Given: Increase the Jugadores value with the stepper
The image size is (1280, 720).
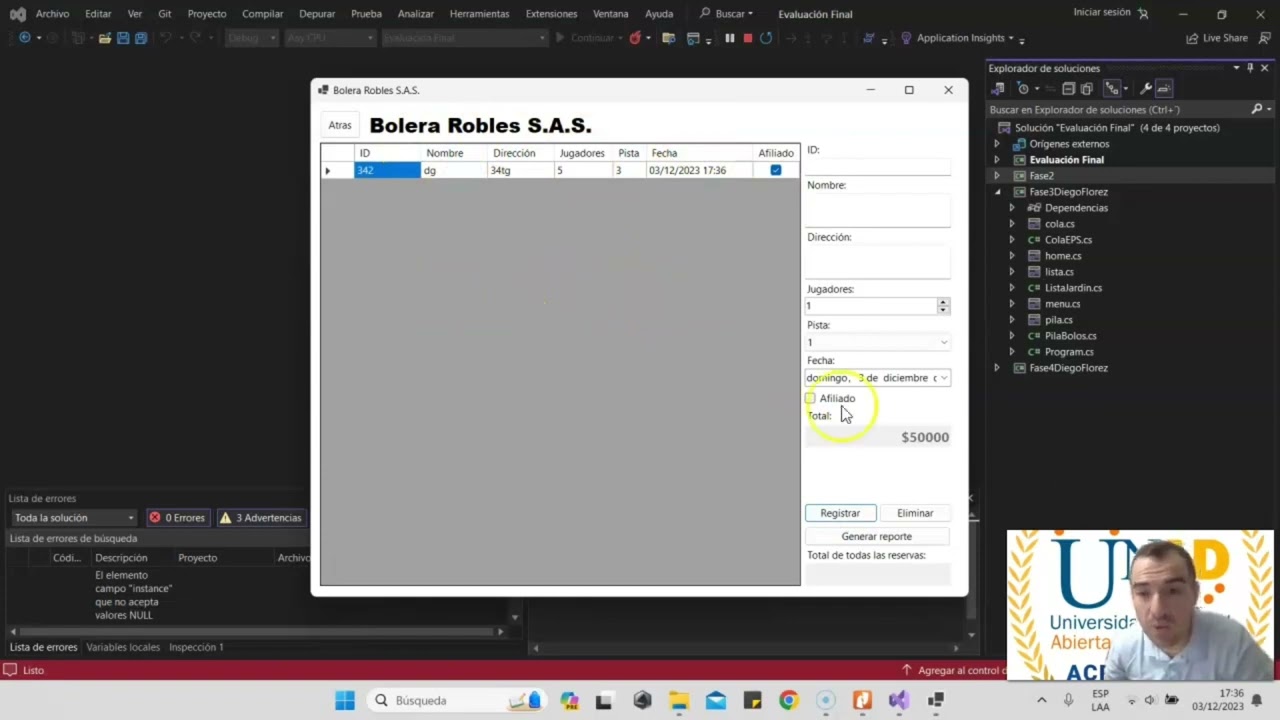Looking at the screenshot, I should tap(943, 302).
